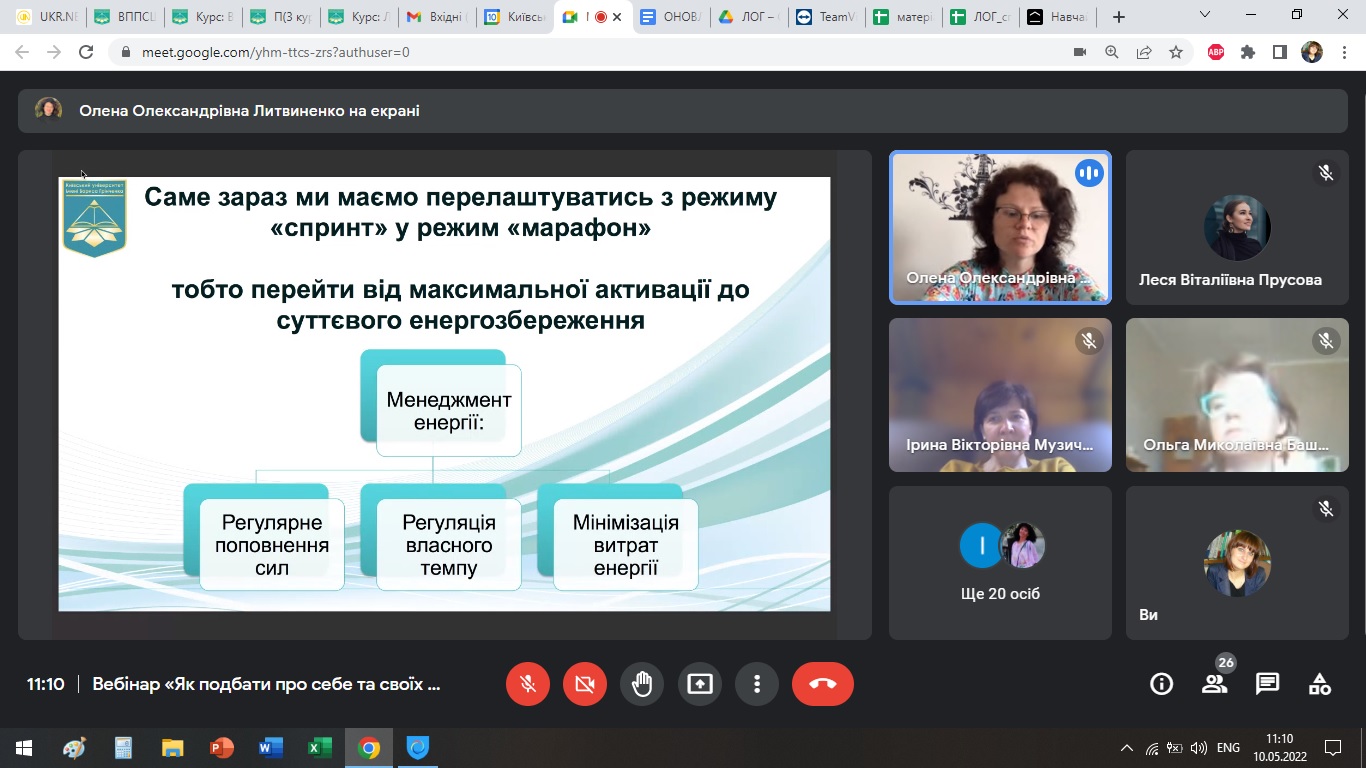
Task: Open the chat messages panel
Action: tap(1267, 684)
